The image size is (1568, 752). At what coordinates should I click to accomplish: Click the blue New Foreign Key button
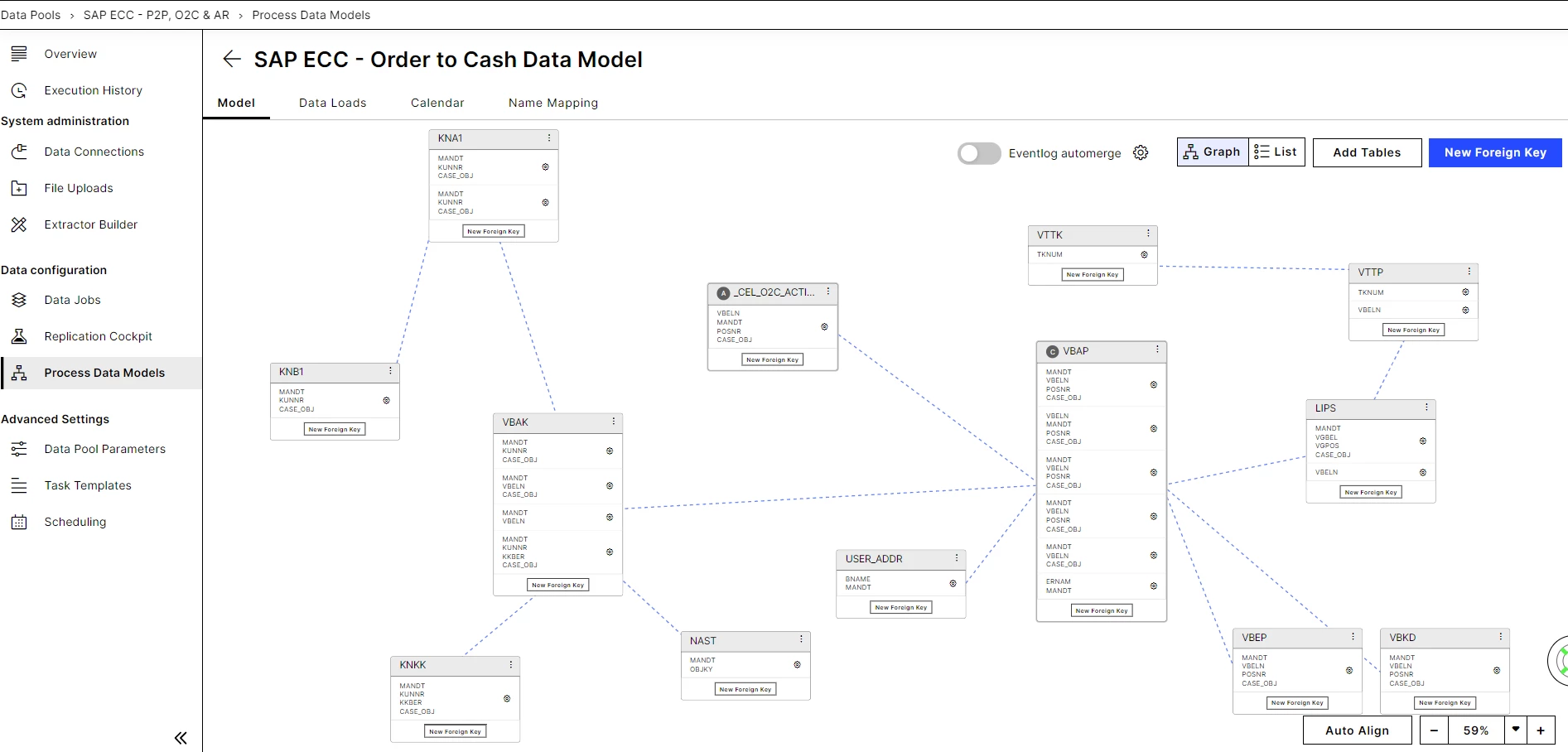tap(1495, 152)
